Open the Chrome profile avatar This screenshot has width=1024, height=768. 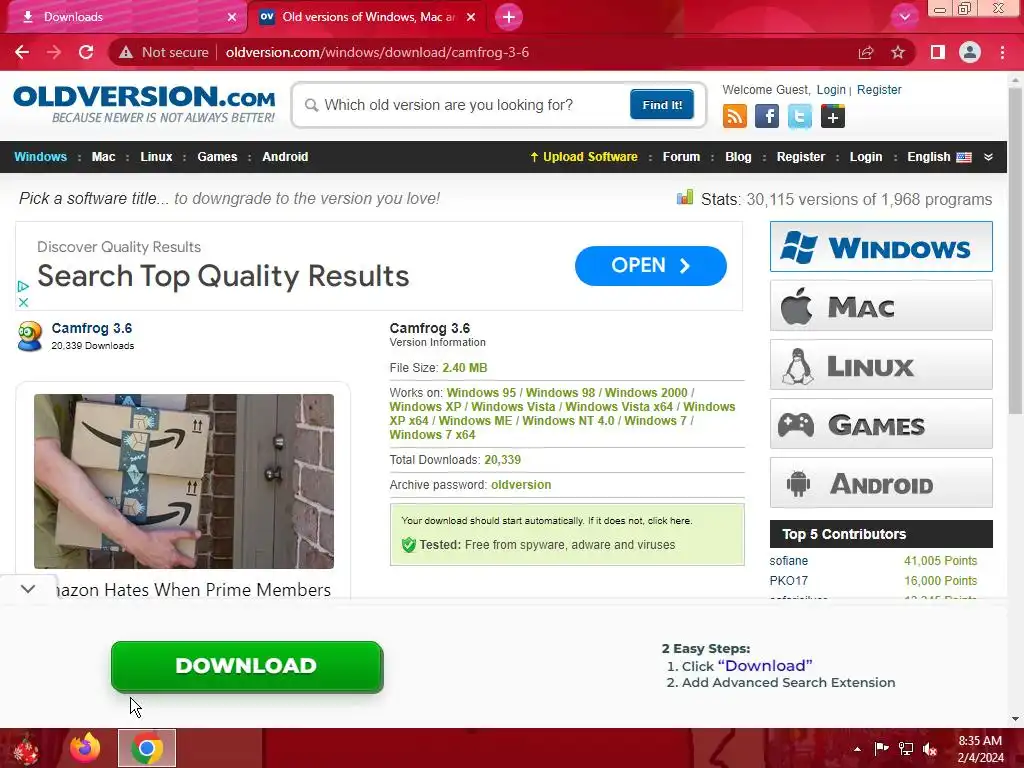[970, 52]
